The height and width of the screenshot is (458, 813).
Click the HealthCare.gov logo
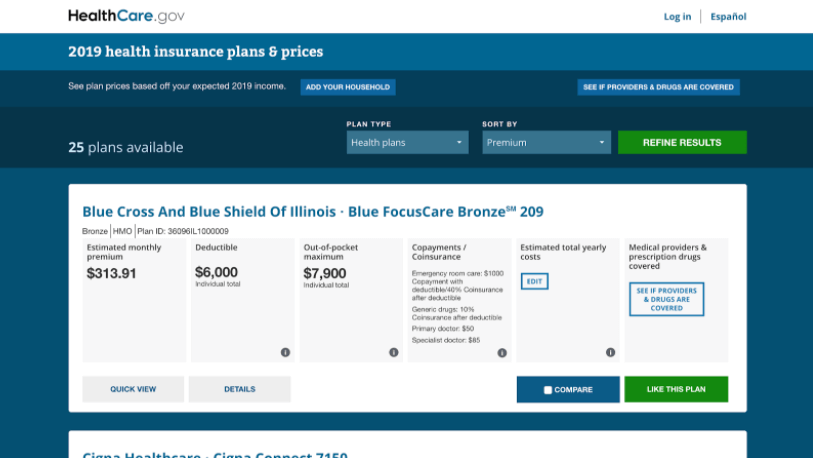pos(126,16)
